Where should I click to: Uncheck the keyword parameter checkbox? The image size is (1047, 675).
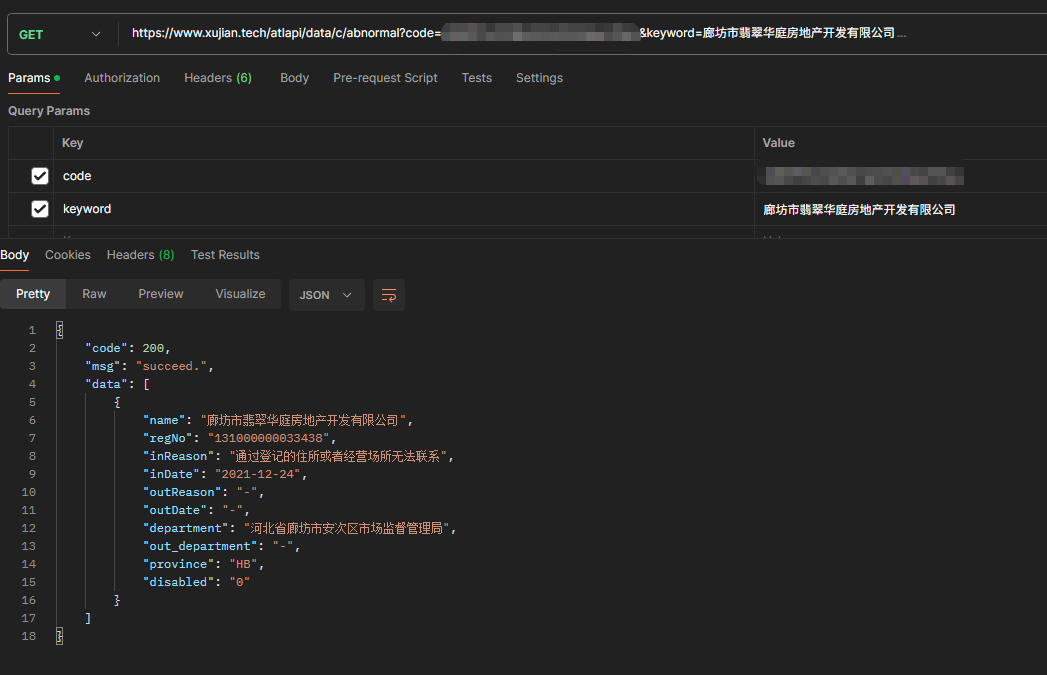[40, 209]
